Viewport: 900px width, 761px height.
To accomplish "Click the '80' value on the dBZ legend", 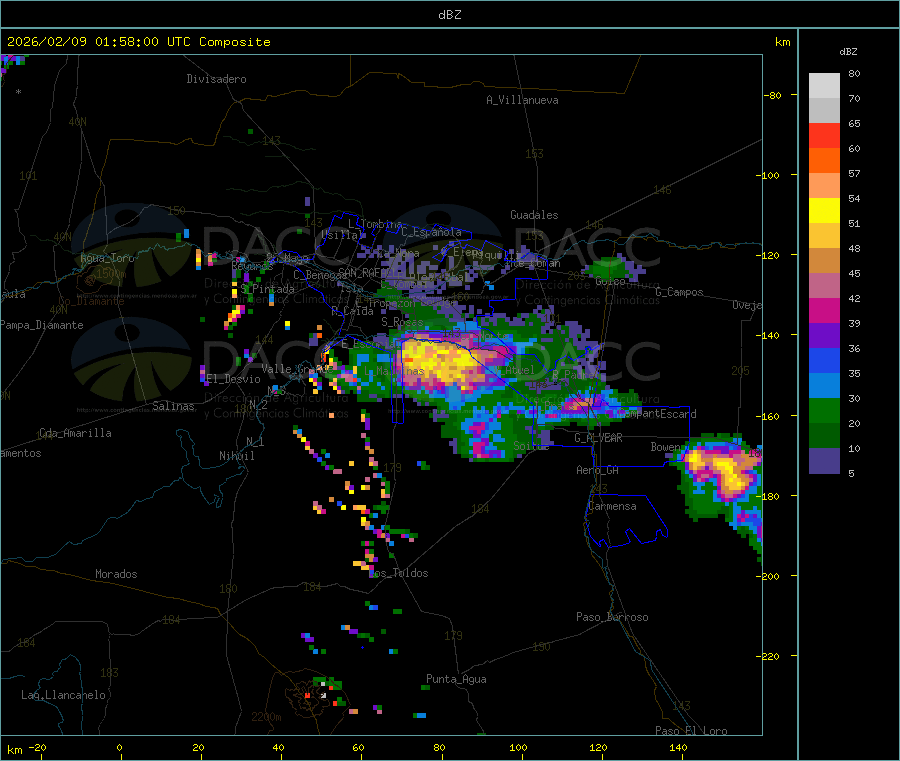I will (854, 73).
